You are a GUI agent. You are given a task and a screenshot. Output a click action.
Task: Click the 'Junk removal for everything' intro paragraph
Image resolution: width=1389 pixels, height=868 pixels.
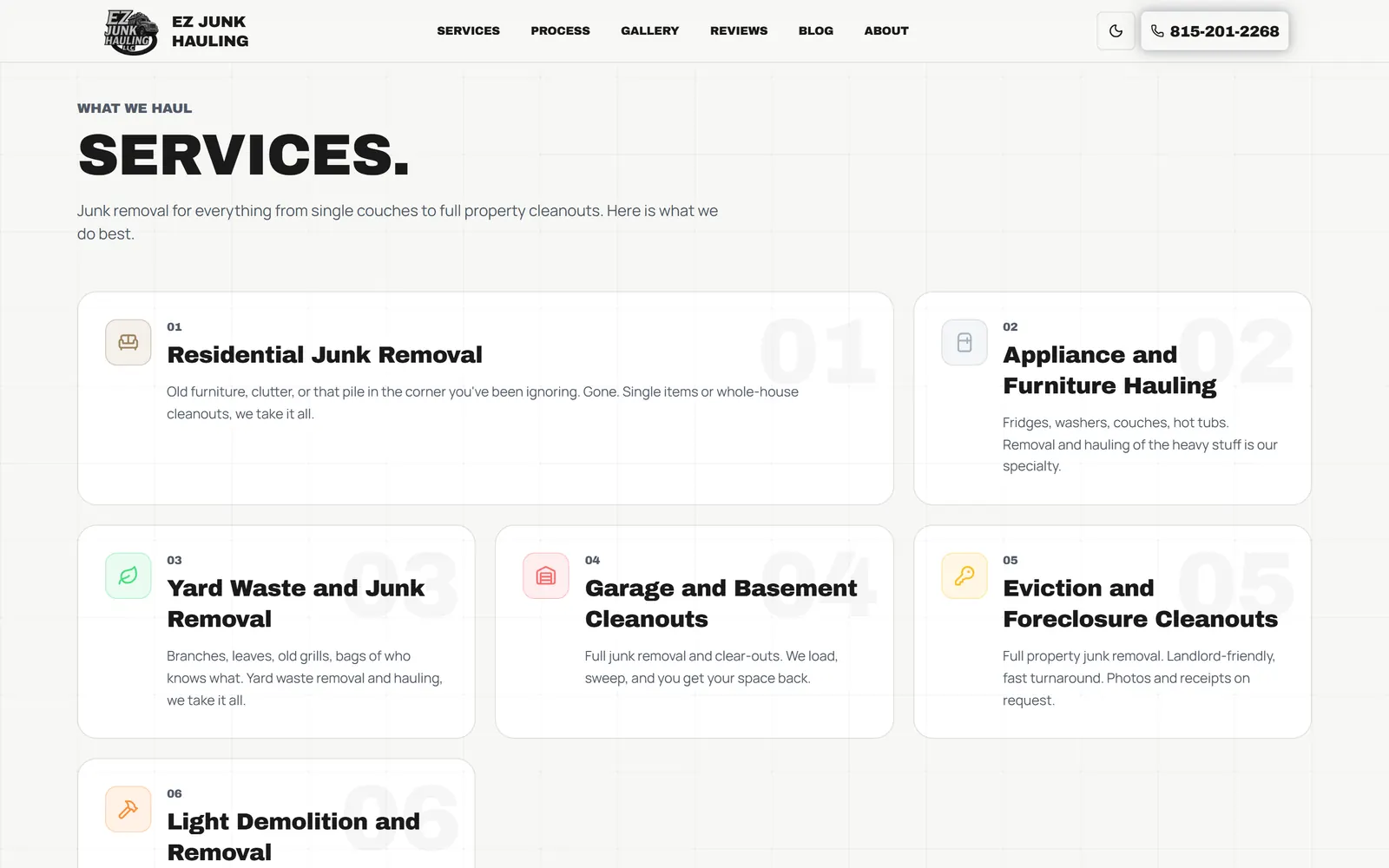(398, 222)
